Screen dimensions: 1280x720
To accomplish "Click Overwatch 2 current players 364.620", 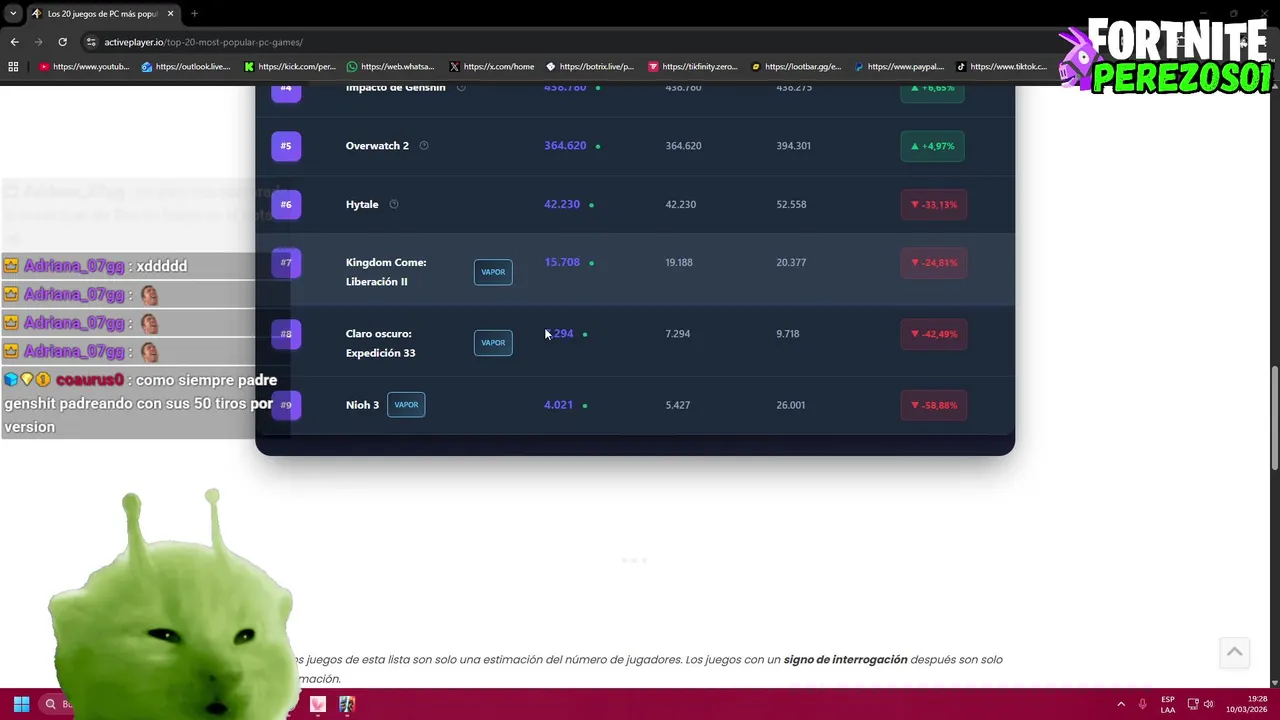I will point(565,146).
